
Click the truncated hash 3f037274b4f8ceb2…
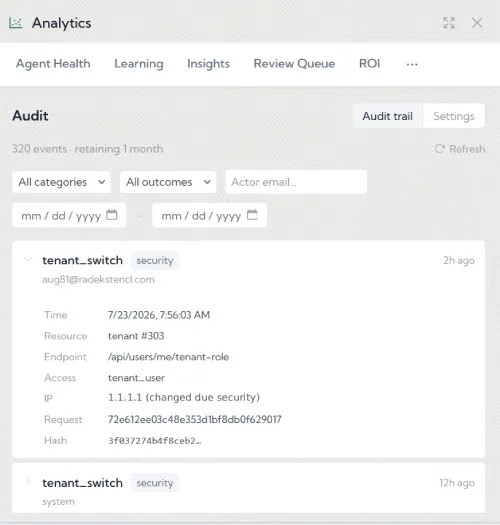pos(155,441)
